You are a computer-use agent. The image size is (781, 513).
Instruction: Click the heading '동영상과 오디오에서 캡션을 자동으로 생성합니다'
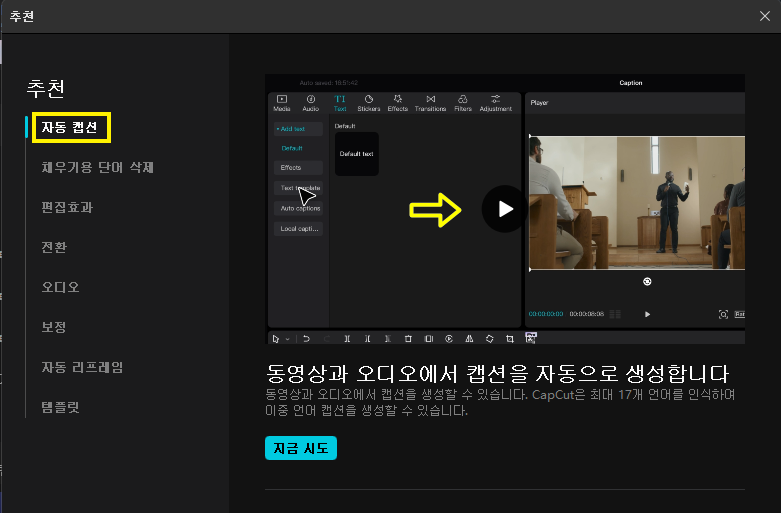coord(497,373)
